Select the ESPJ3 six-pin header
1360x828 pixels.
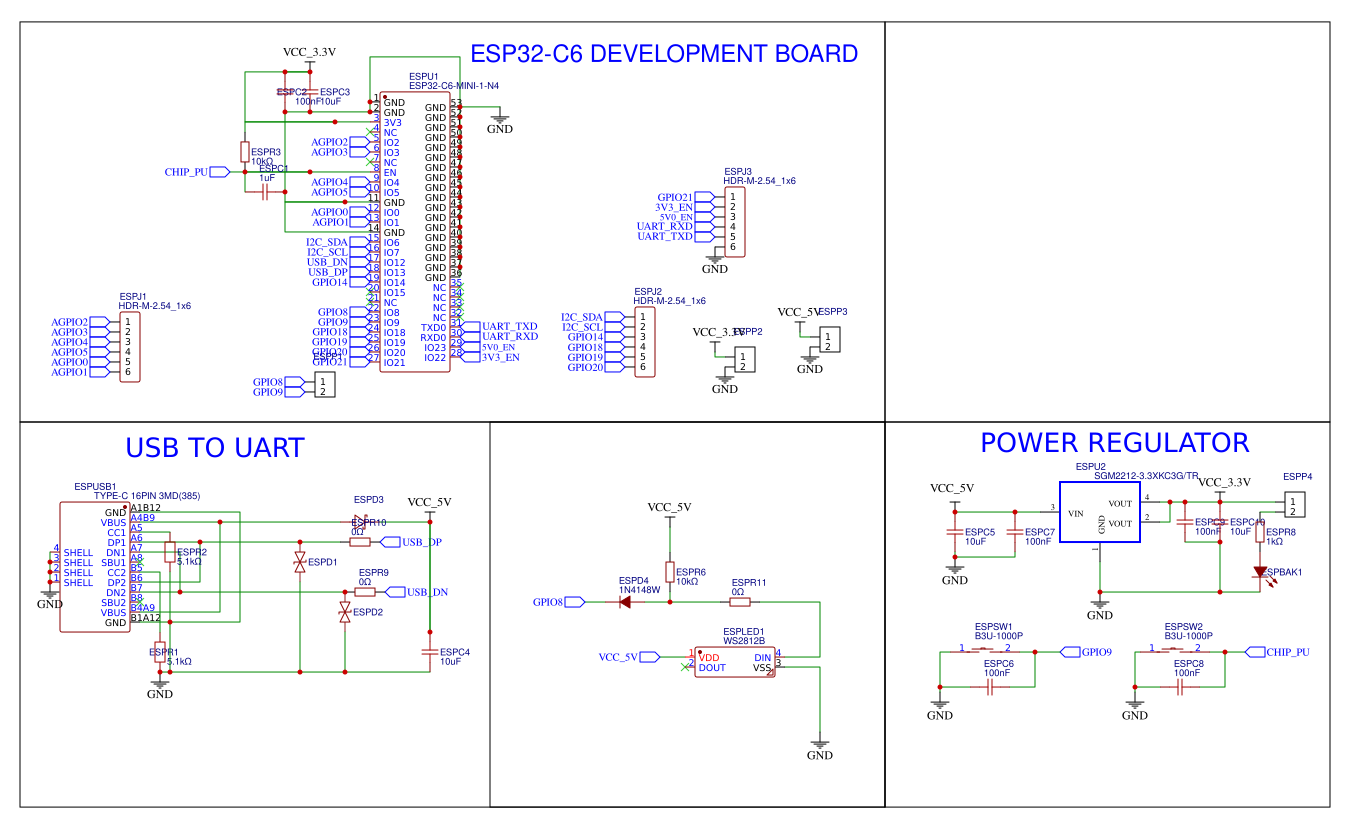click(x=734, y=222)
